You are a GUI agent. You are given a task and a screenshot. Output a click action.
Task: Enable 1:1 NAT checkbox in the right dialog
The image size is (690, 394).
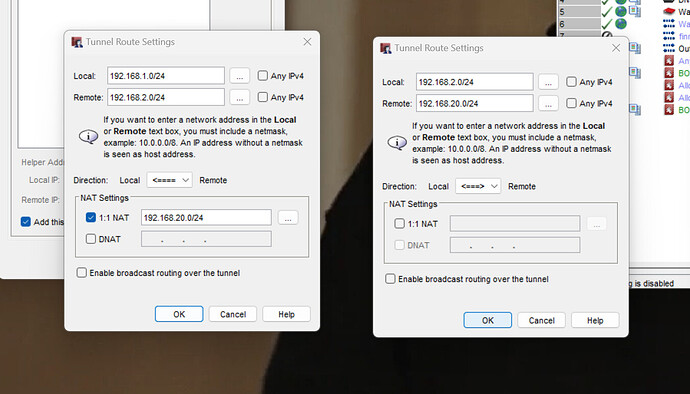(400, 224)
